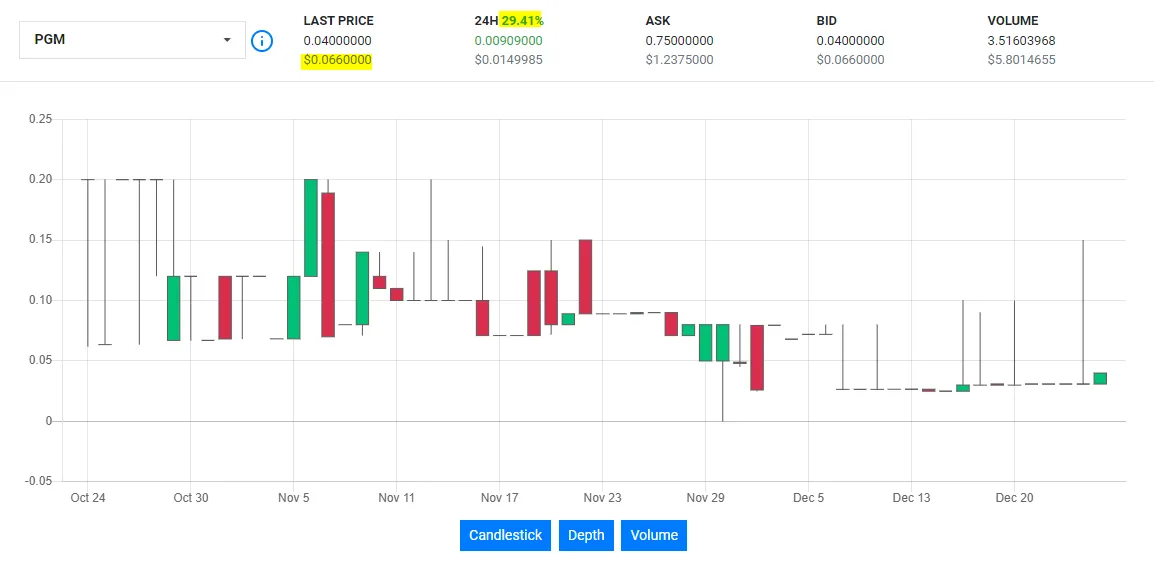Click the 0.25 price axis label

click(x=40, y=119)
